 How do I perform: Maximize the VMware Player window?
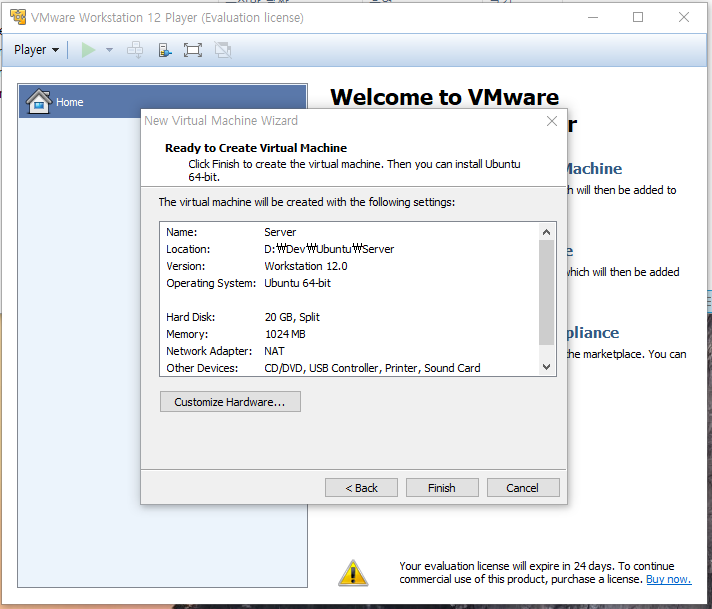pyautogui.click(x=638, y=17)
